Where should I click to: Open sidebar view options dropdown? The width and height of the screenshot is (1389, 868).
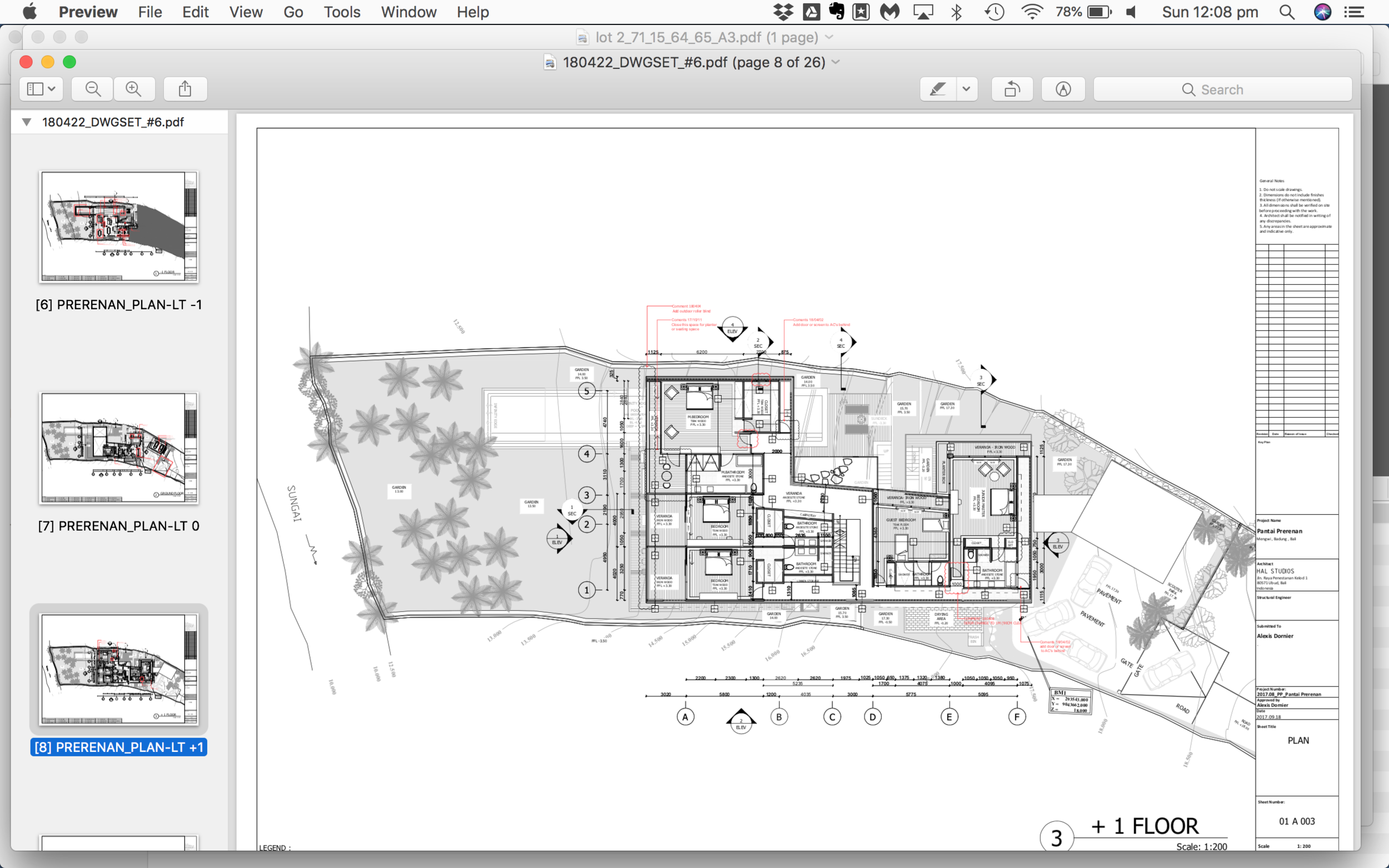tap(41, 89)
